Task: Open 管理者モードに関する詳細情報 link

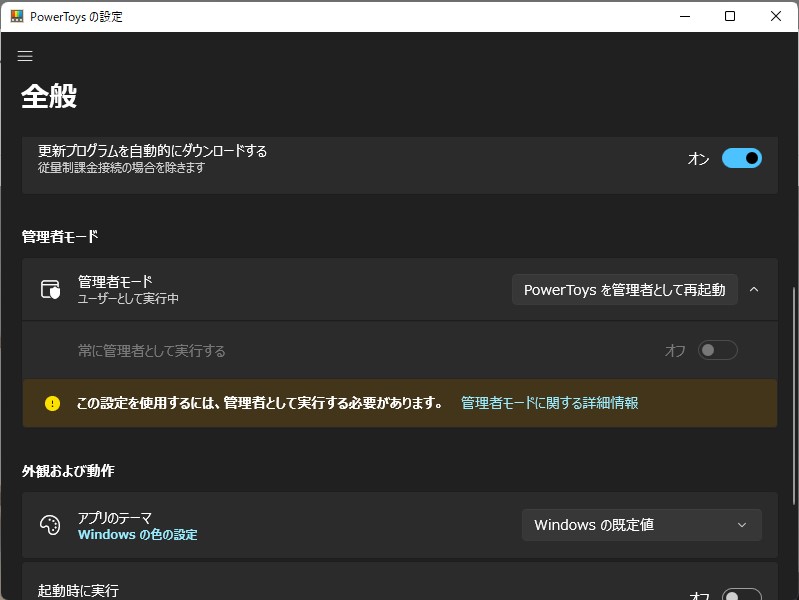Action: (x=549, y=403)
